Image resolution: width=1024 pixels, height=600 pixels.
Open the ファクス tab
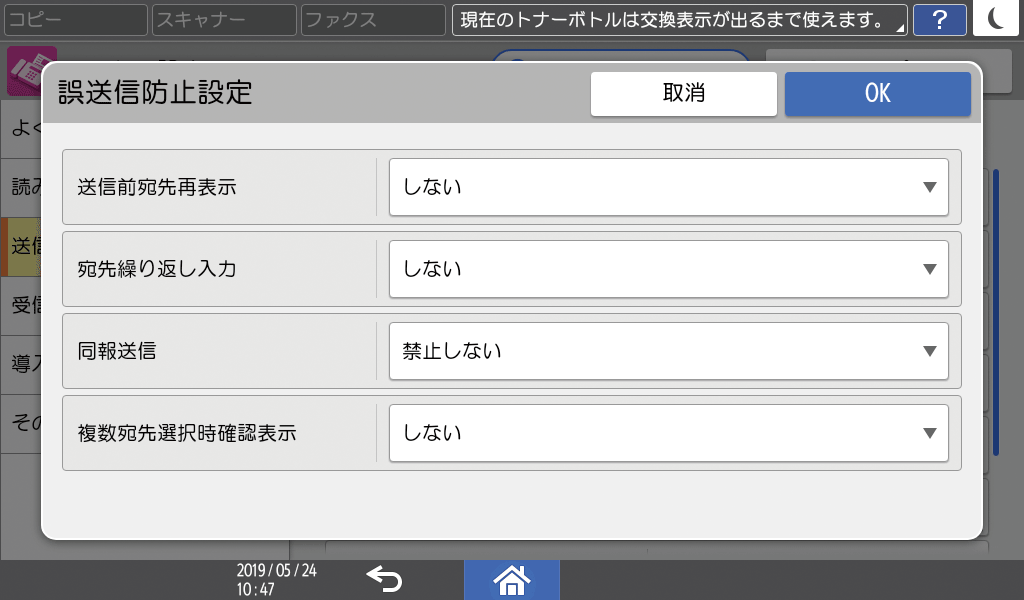371,19
